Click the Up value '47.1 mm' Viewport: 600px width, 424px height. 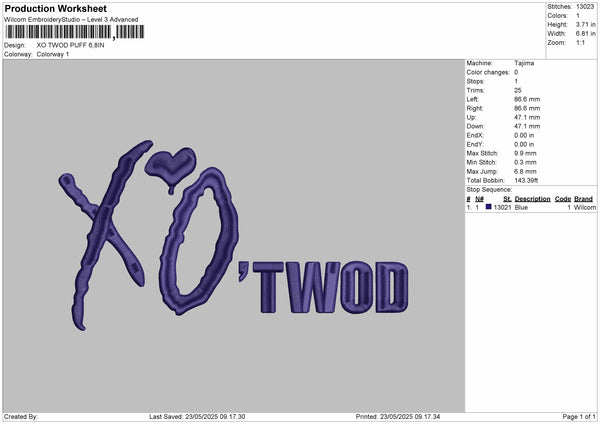(527, 117)
